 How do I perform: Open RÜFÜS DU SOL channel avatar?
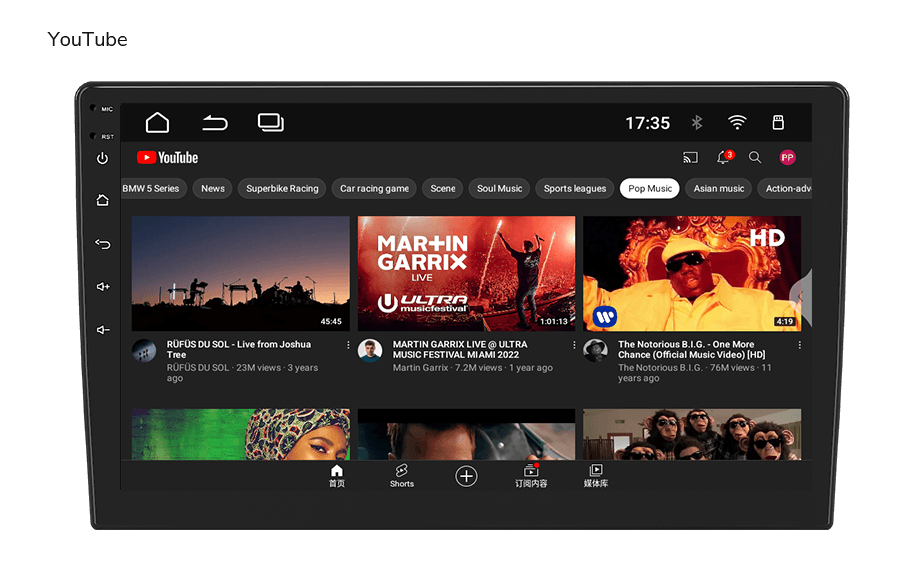point(144,350)
